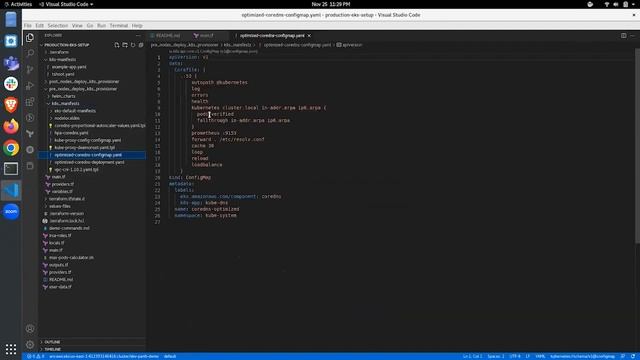Open demo-commands.md file
Screen dimensions: 640x360
pos(69,228)
